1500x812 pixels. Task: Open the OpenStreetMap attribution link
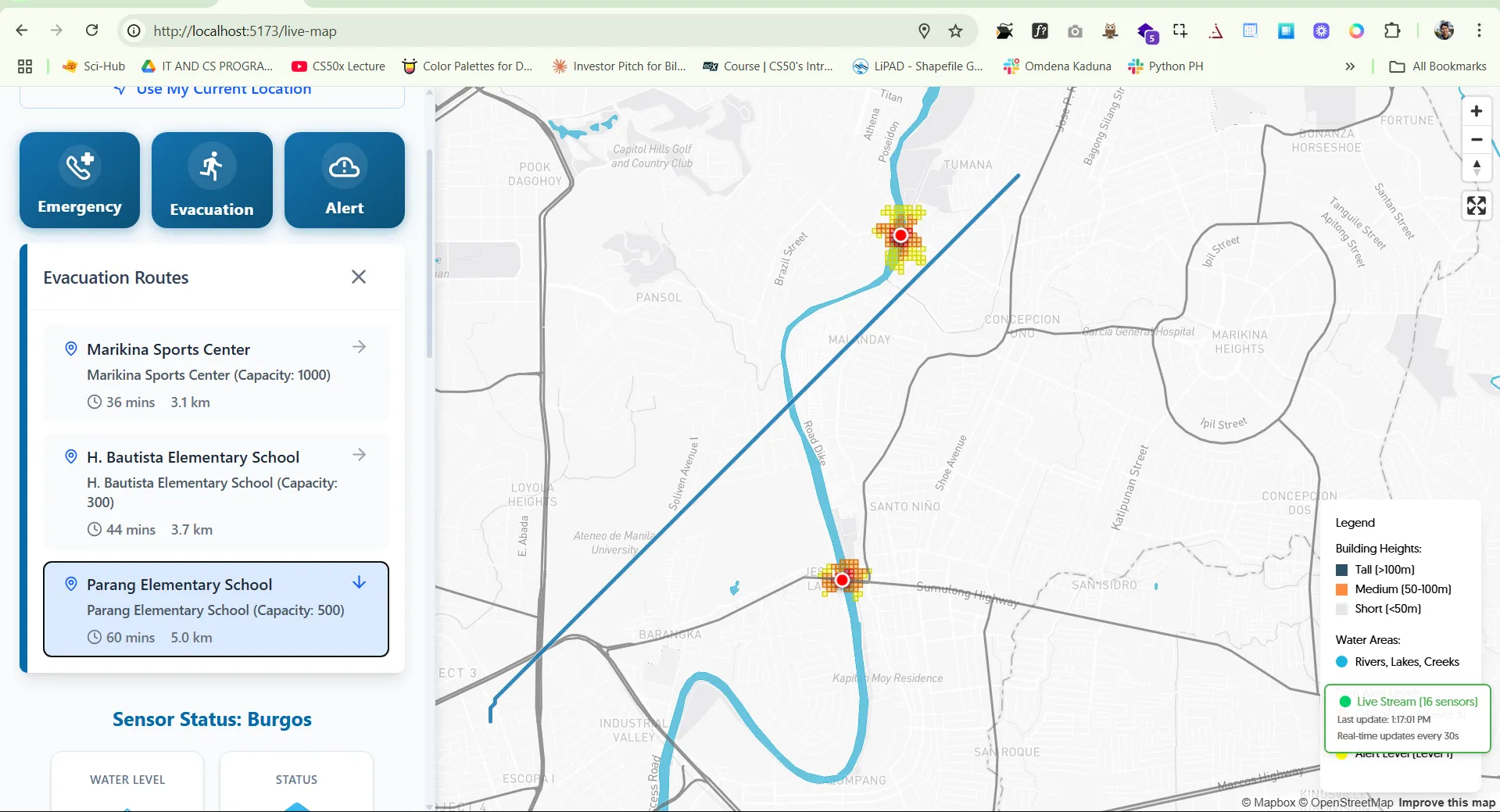[1346, 803]
